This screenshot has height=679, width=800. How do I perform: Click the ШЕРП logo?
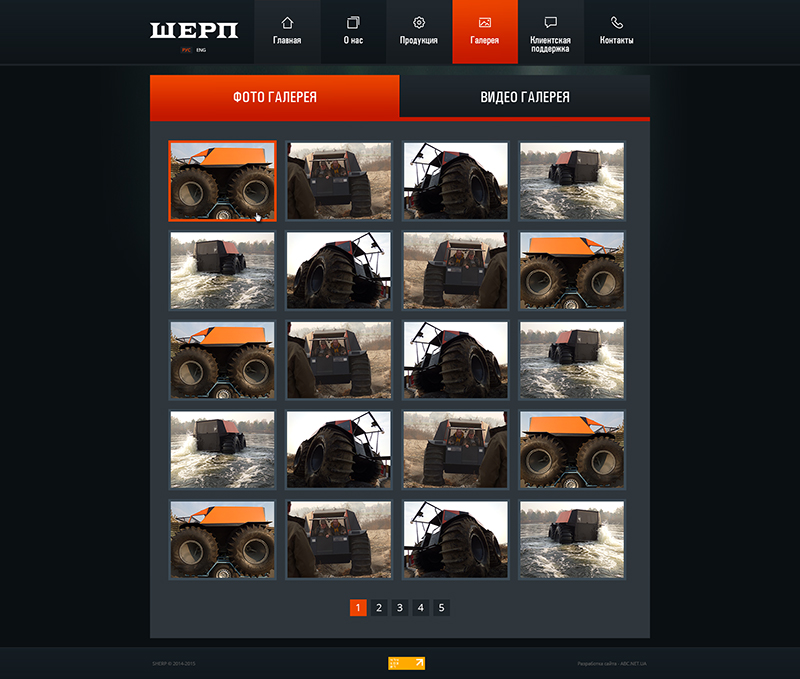click(x=194, y=31)
